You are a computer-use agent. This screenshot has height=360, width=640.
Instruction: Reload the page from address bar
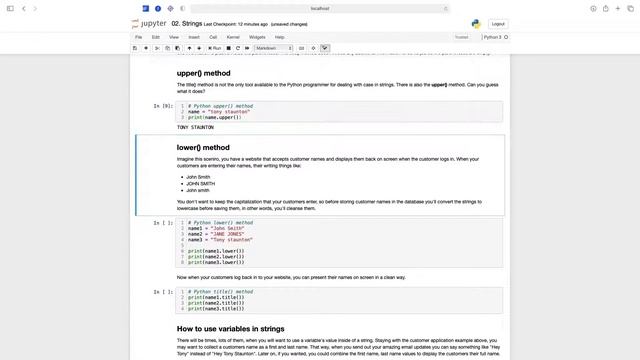(x=445, y=8)
